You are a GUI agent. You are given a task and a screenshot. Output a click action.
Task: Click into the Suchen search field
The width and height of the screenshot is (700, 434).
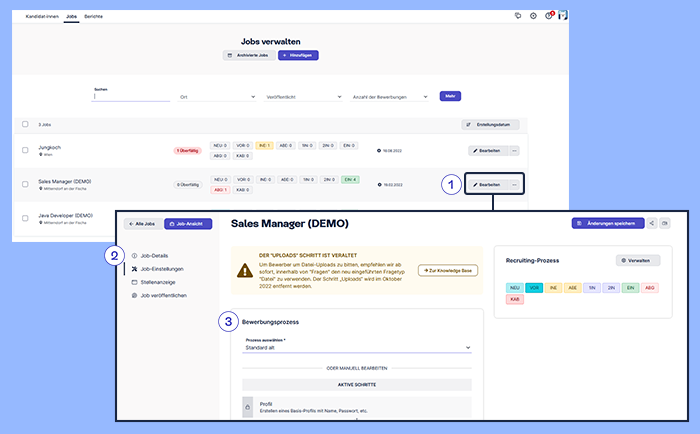point(131,96)
